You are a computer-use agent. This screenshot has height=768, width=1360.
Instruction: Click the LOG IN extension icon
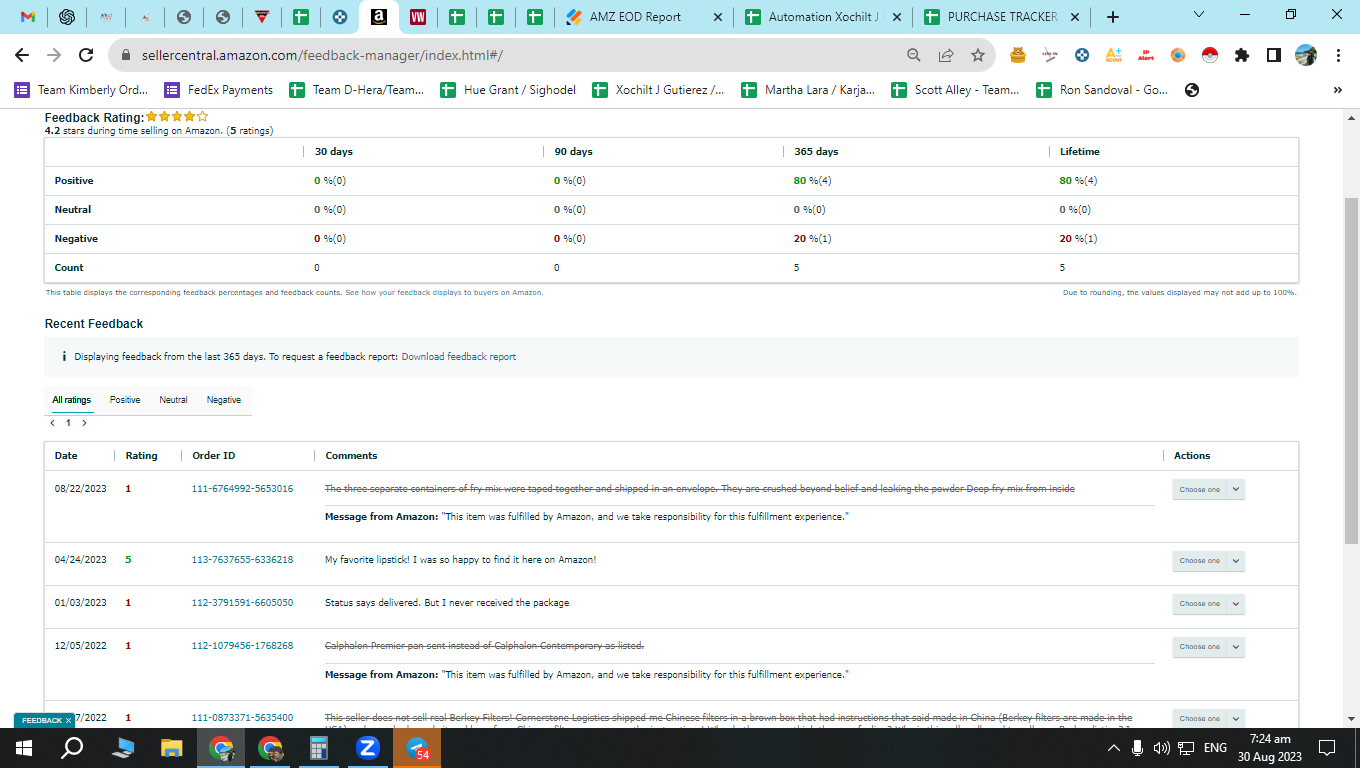click(1050, 55)
